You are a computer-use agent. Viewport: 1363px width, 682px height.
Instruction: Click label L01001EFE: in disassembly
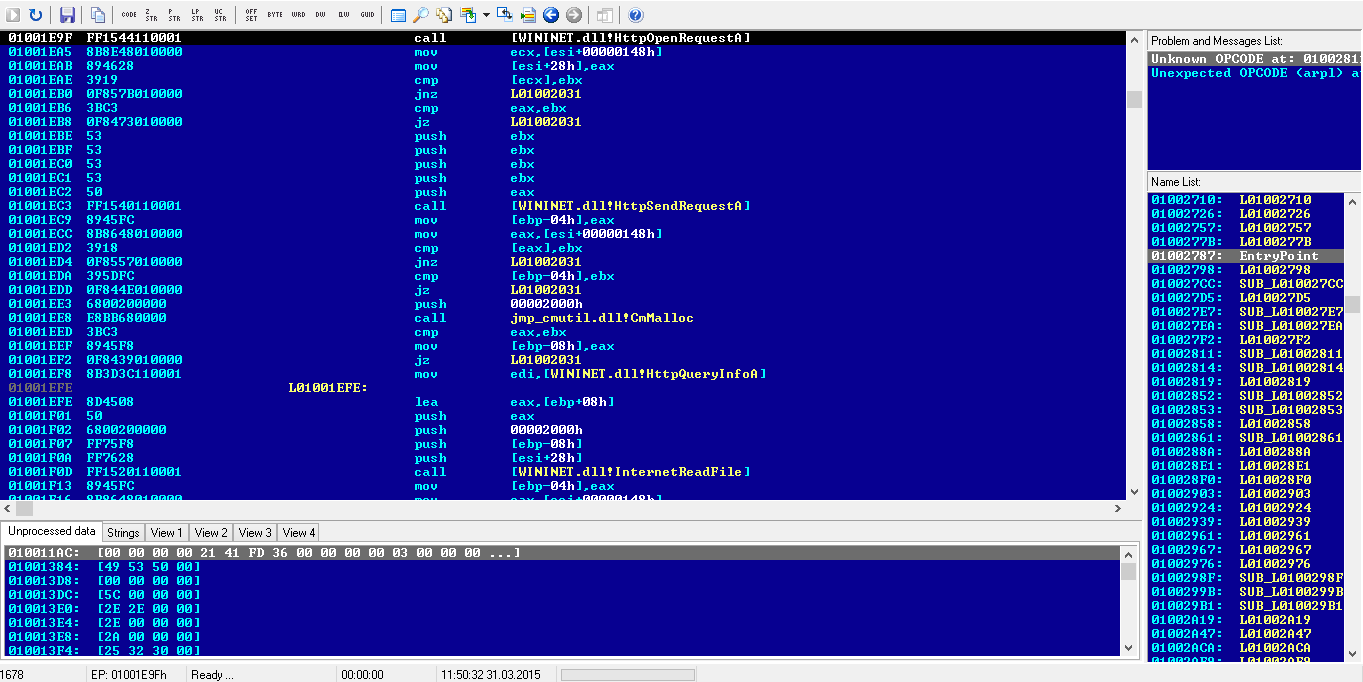pos(328,388)
